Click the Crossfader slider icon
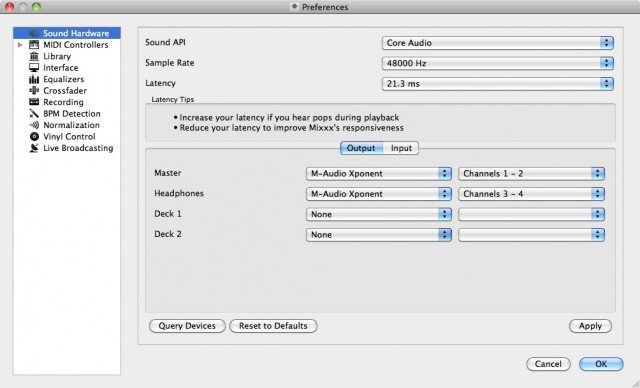Screen dimensions: 640x388 click(34, 91)
